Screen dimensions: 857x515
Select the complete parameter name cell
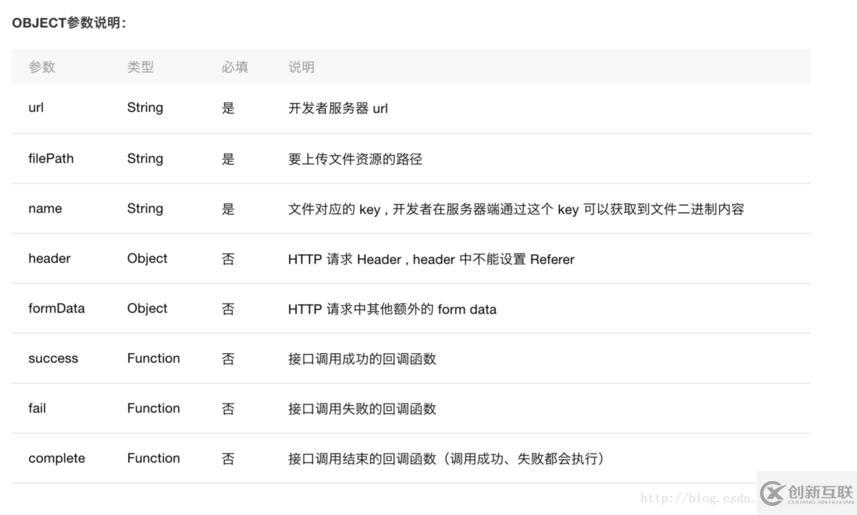pyautogui.click(x=57, y=458)
